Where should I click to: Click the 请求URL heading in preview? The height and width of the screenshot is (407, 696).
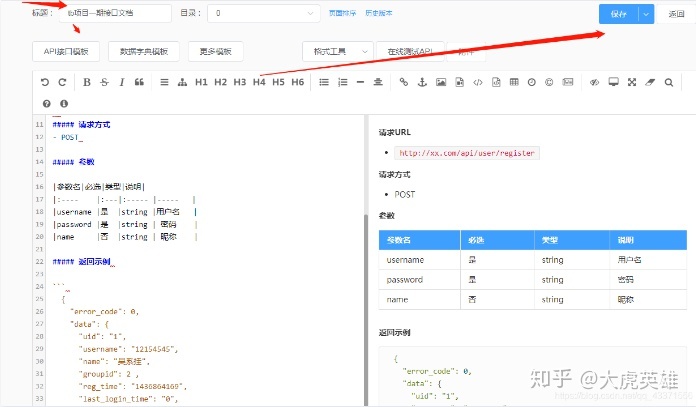coord(395,132)
